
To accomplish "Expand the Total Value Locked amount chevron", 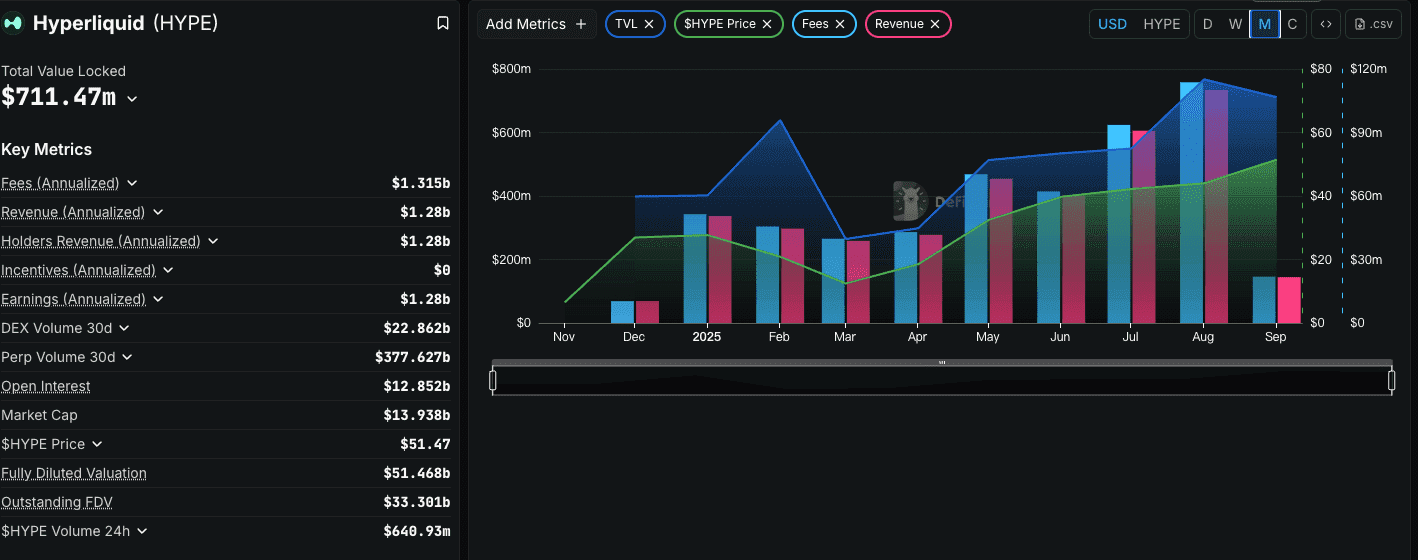I will pos(132,99).
